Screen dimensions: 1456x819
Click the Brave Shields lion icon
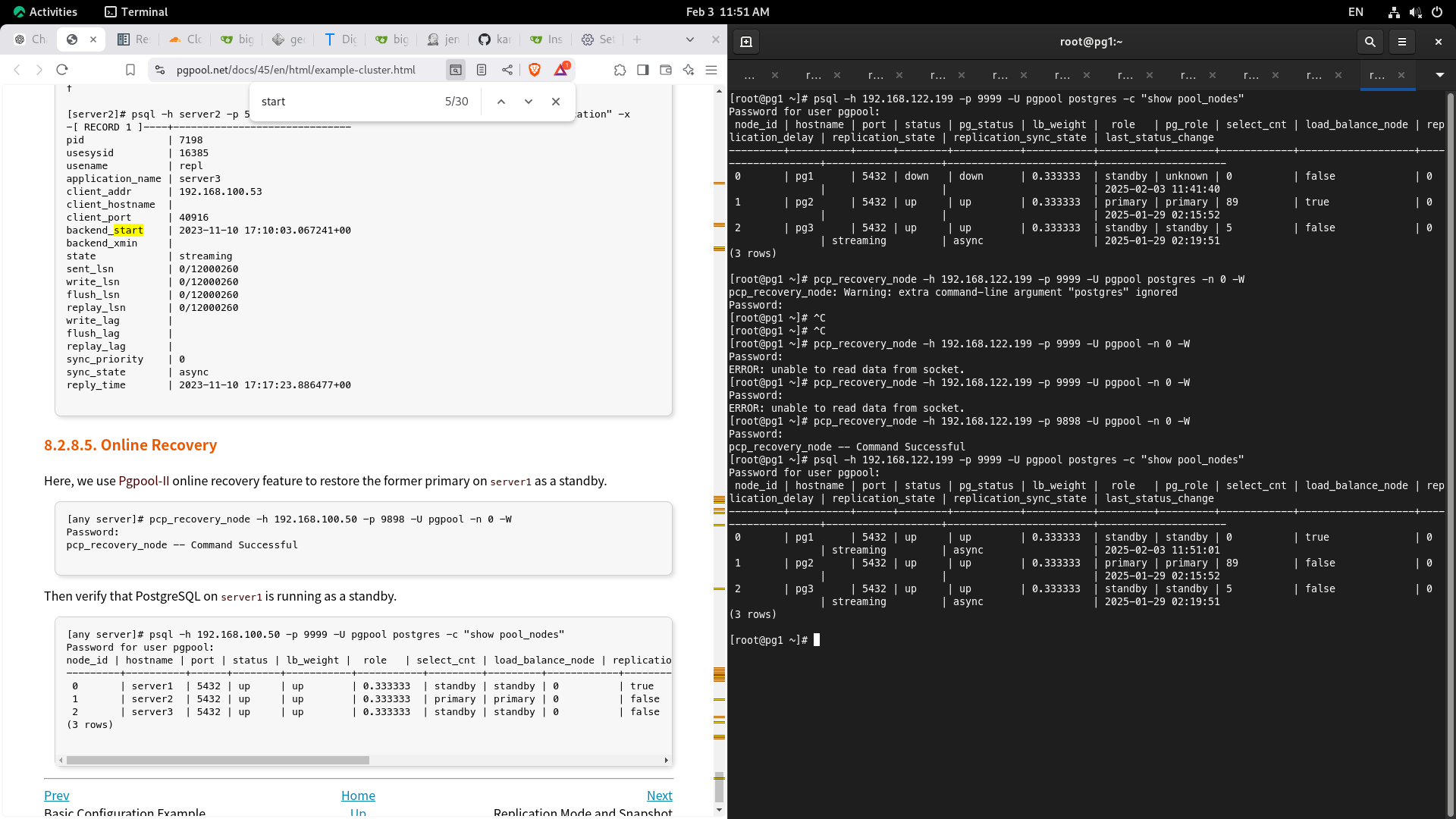(535, 70)
